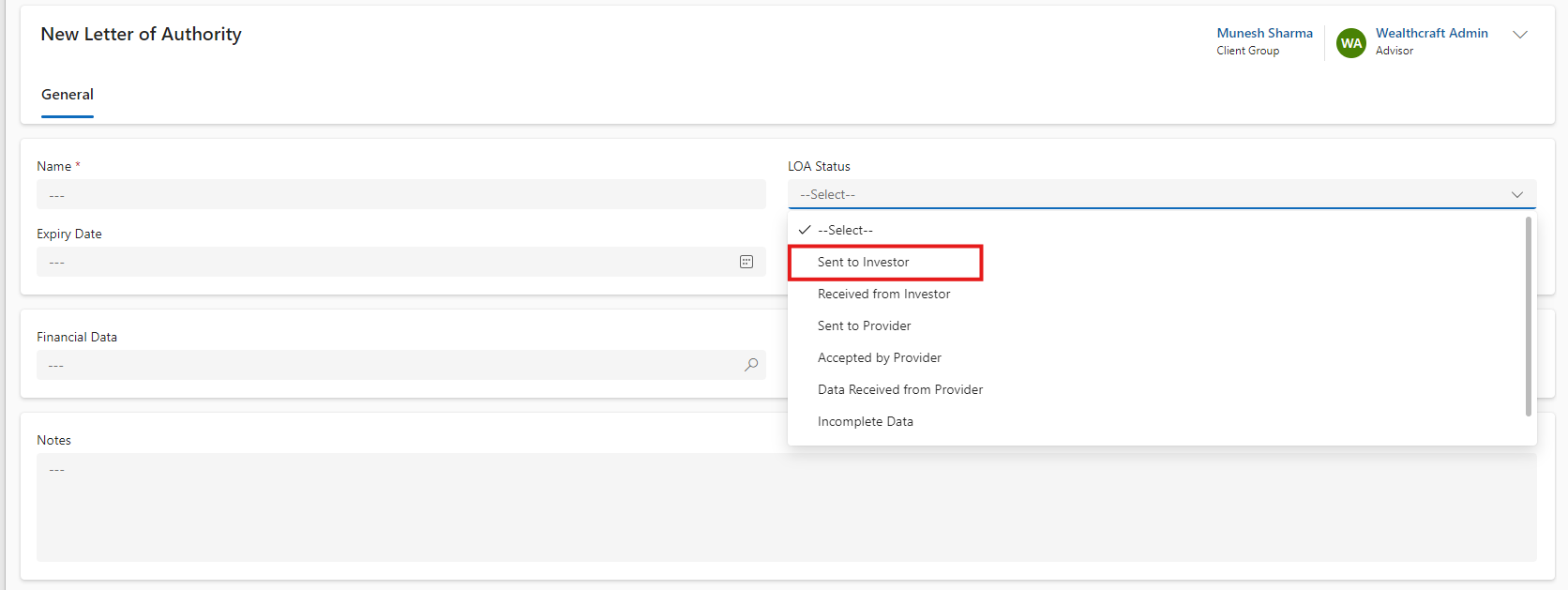Select 'Sent to Provider' status

pos(864,325)
